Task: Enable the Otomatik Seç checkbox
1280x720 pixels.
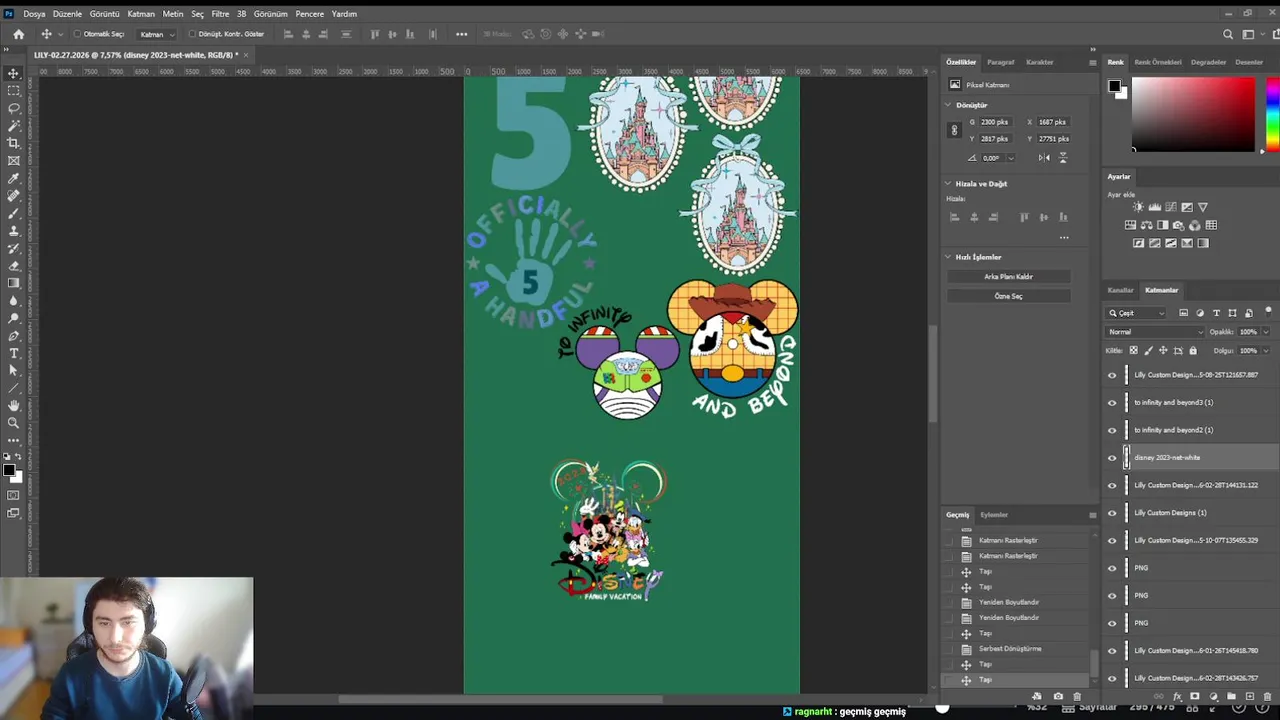Action: [x=77, y=34]
